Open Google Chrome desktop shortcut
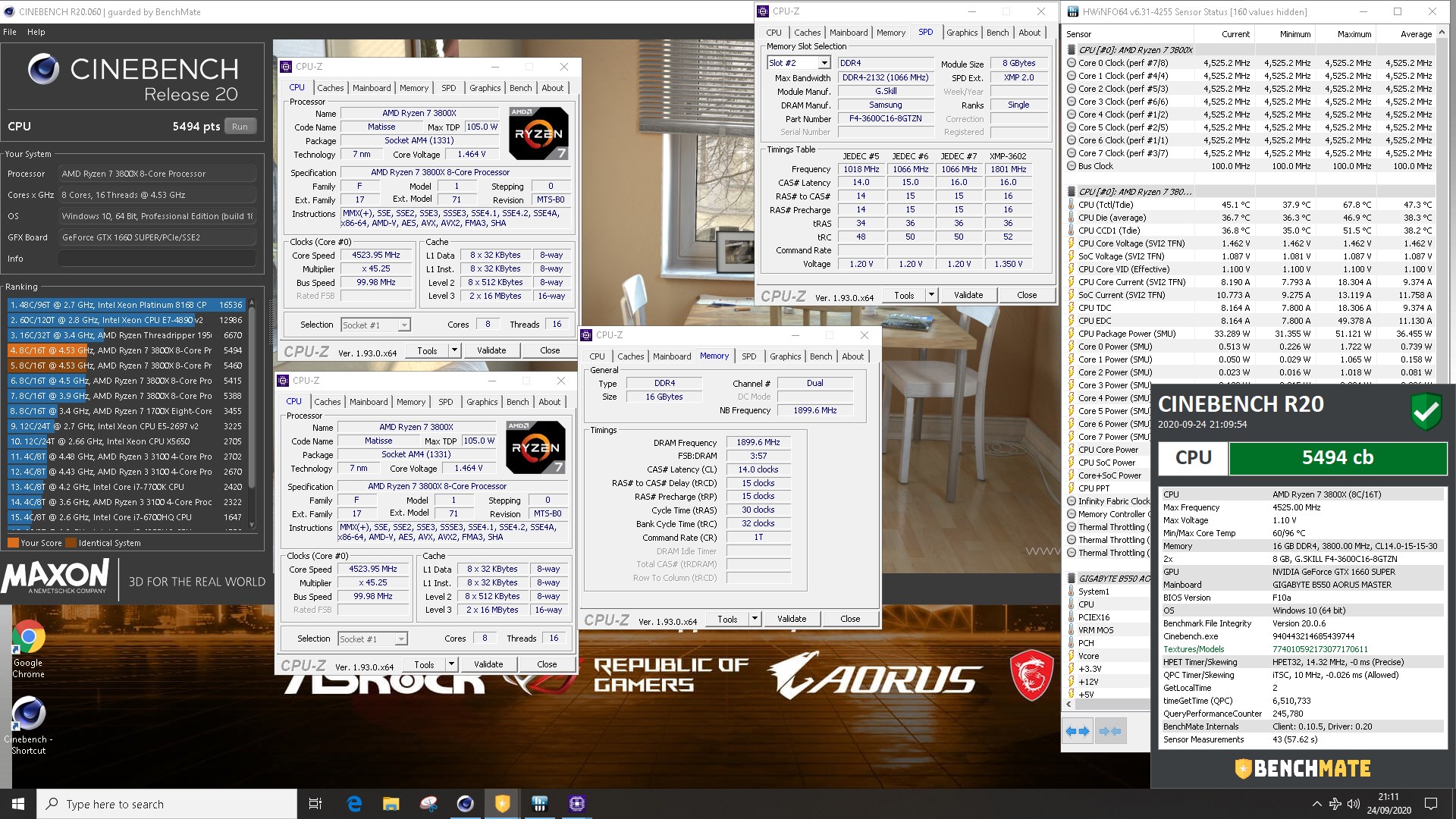The height and width of the screenshot is (819, 1456). coord(28,648)
